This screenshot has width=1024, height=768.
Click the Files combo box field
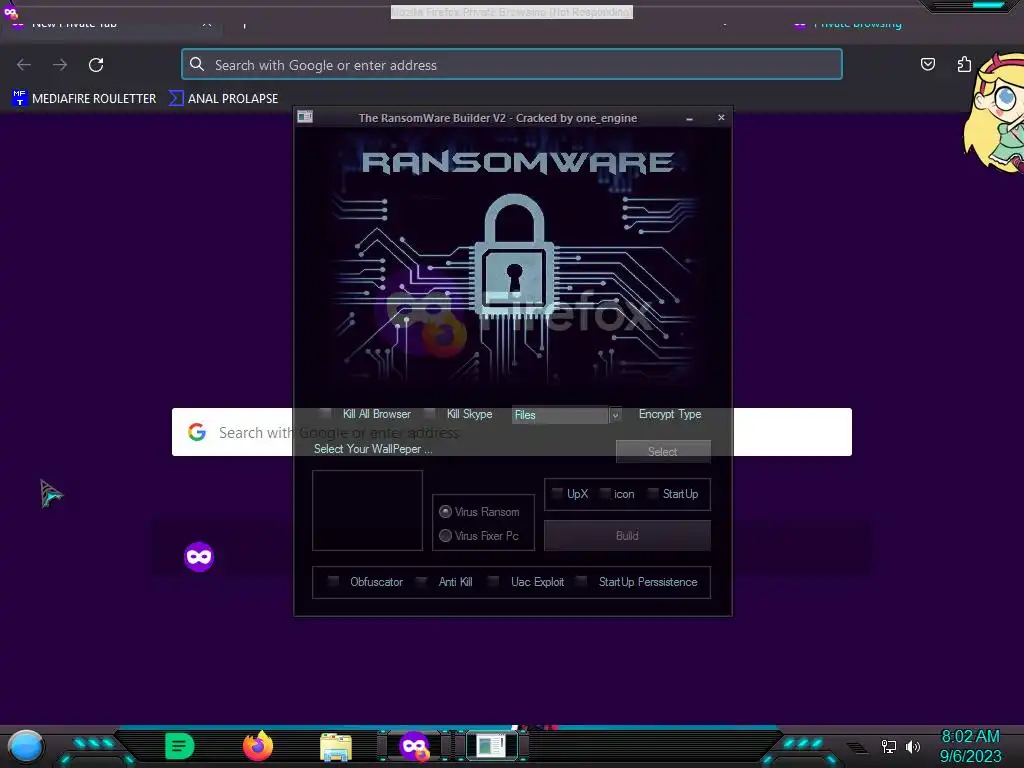tap(560, 415)
